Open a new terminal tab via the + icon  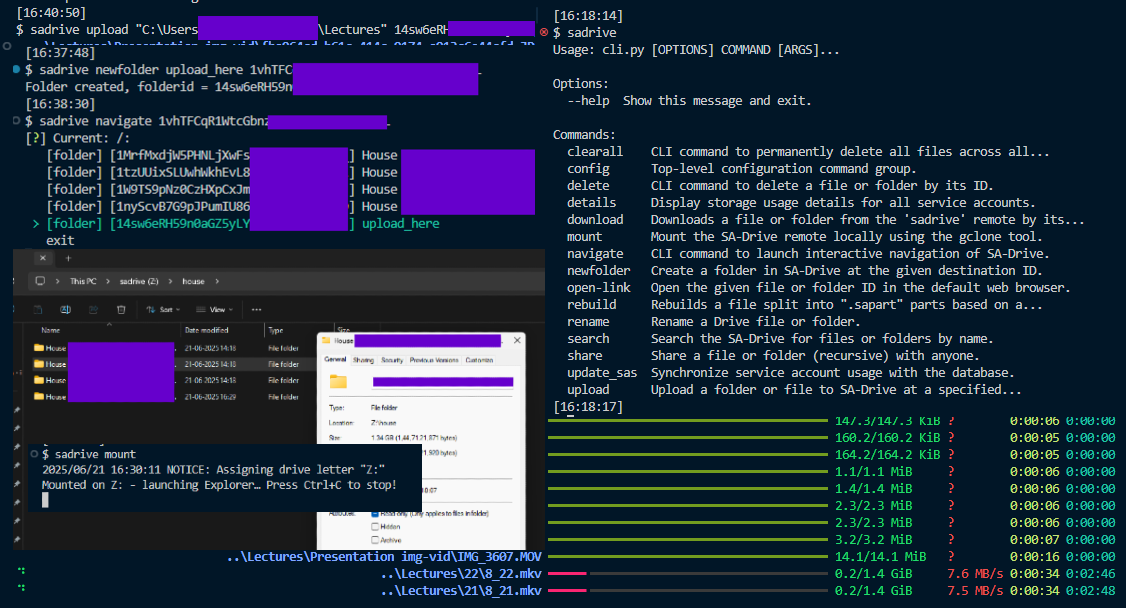[x=68, y=258]
